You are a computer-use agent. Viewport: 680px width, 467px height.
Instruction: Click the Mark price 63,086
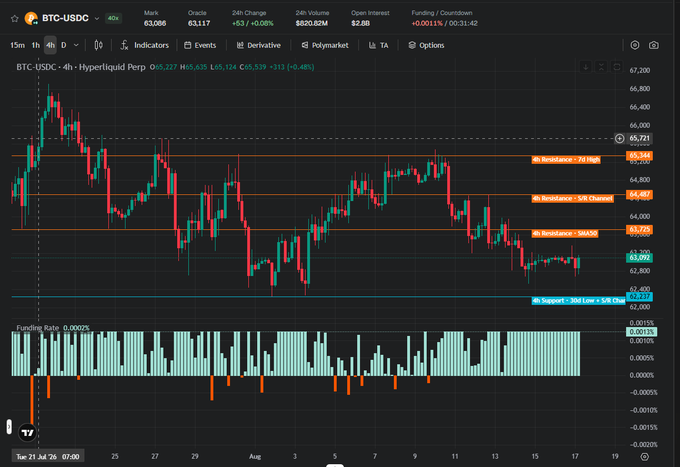[x=155, y=23]
